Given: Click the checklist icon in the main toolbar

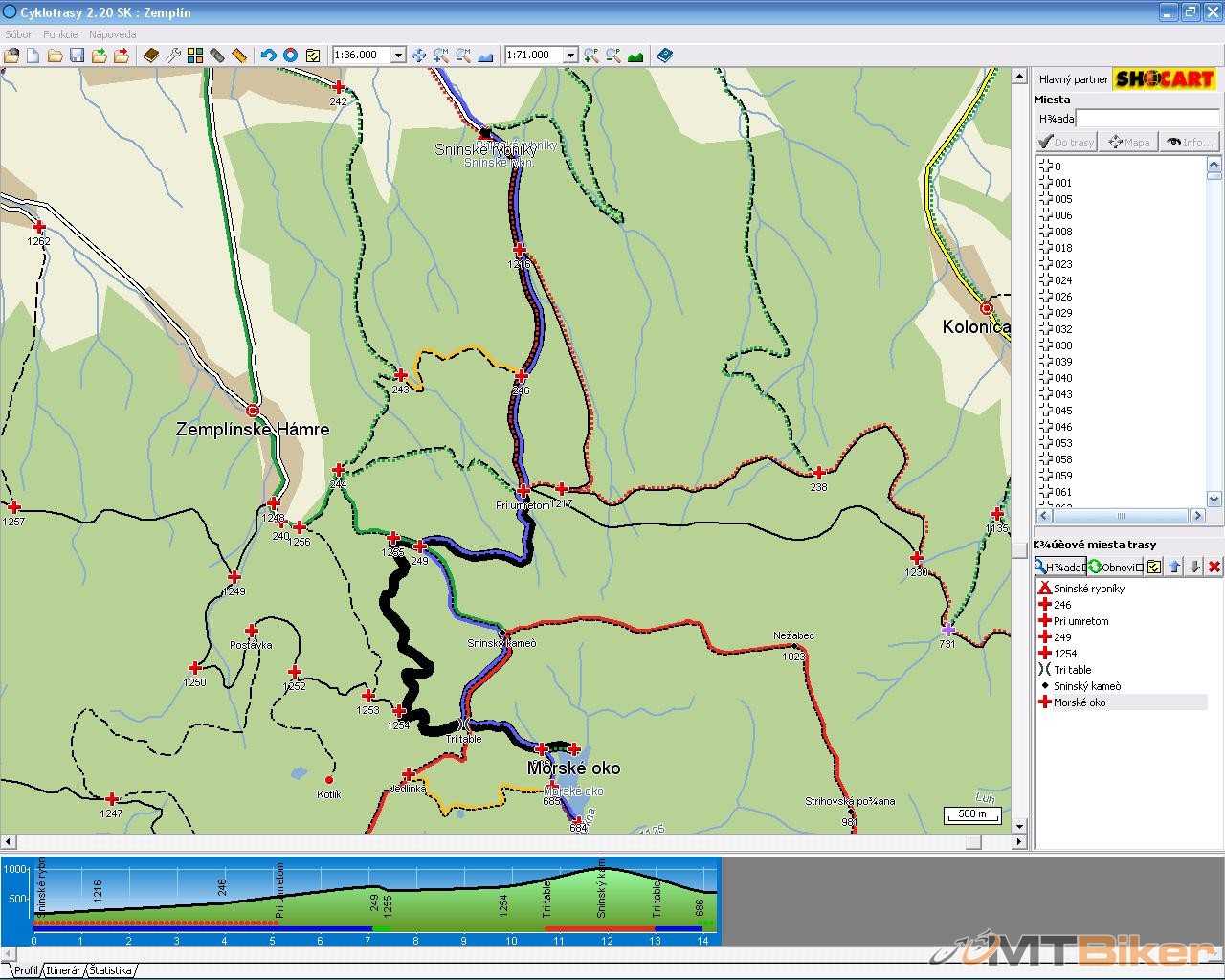Looking at the screenshot, I should click(313, 56).
